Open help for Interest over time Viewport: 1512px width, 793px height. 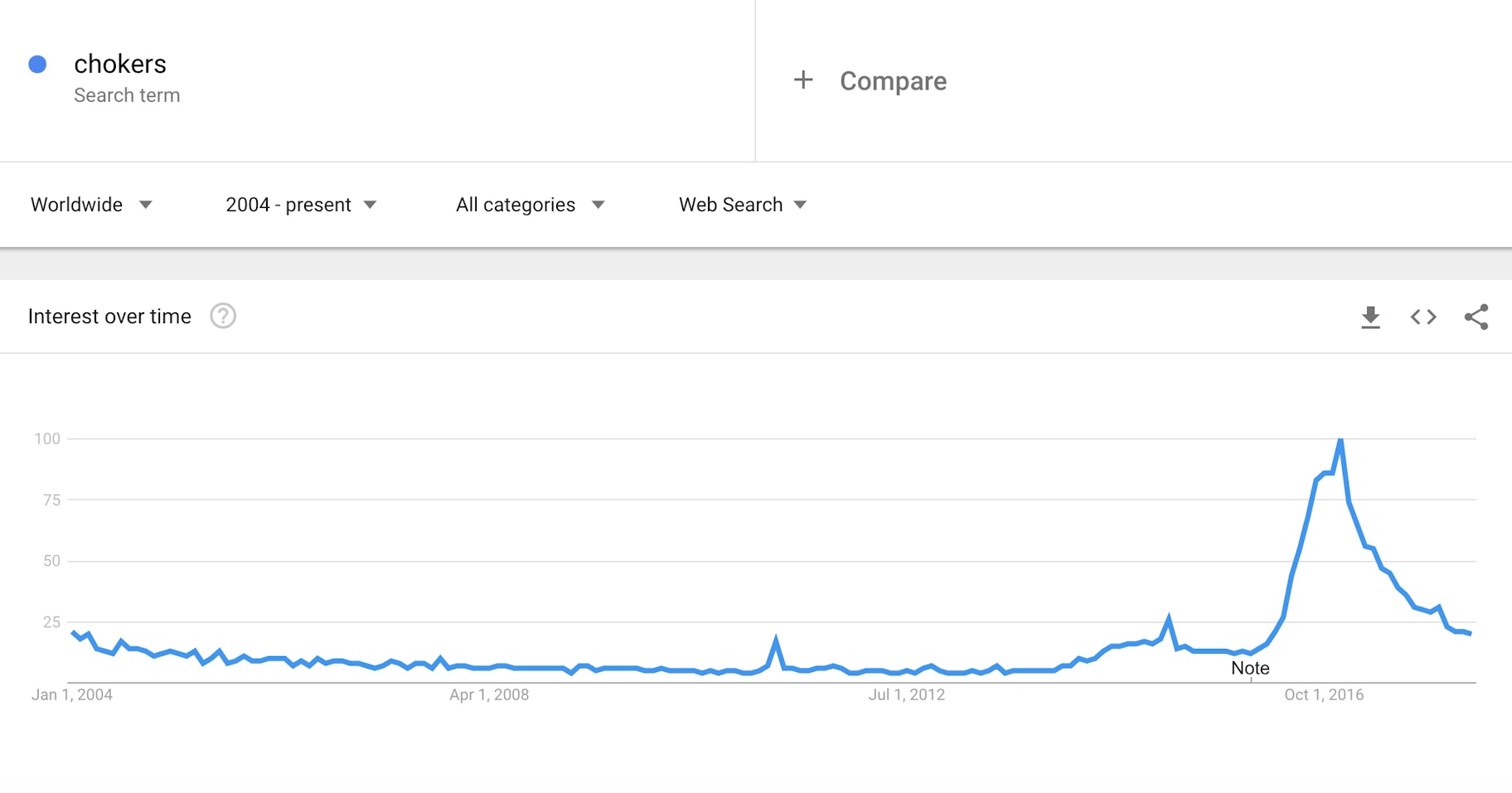(223, 317)
